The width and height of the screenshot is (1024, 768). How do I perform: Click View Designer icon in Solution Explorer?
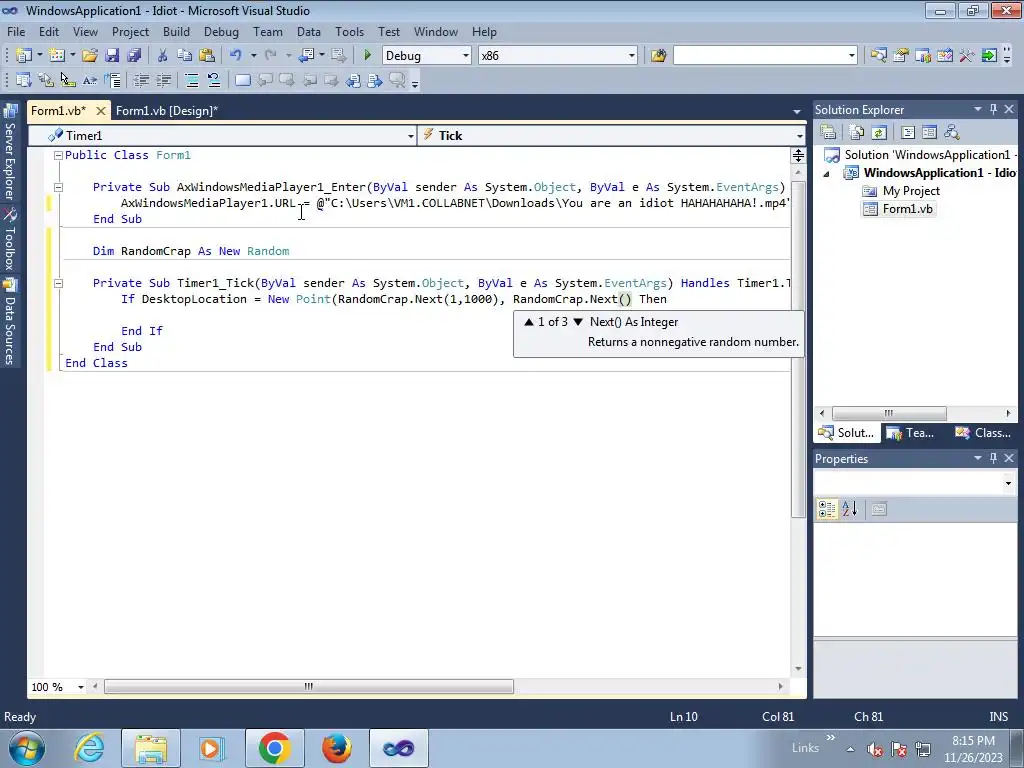click(x=929, y=133)
